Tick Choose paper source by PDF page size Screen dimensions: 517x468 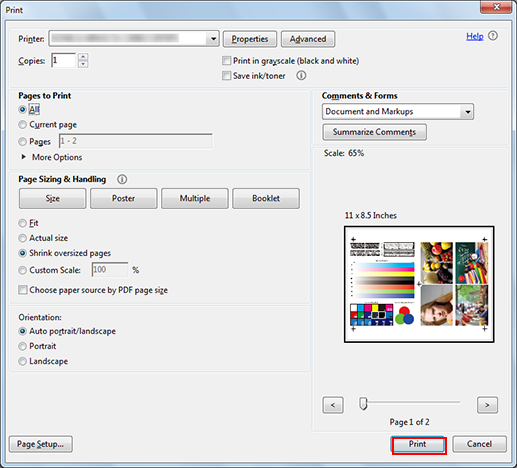(x=23, y=290)
